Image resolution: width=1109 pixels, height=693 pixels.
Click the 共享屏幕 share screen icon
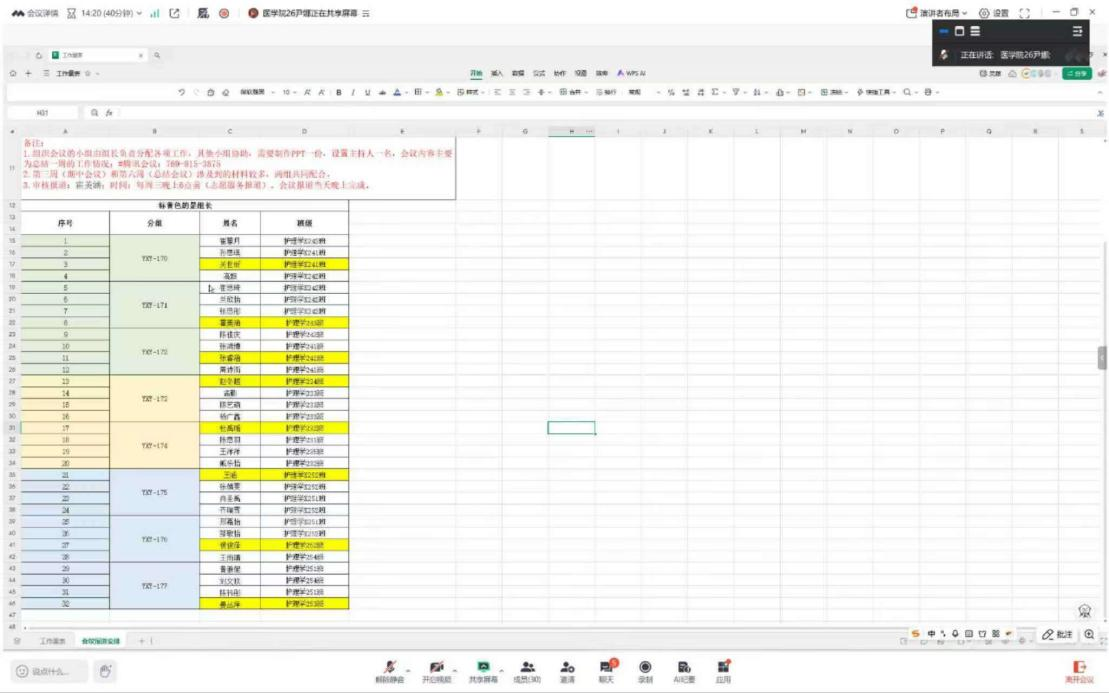[x=484, y=668]
